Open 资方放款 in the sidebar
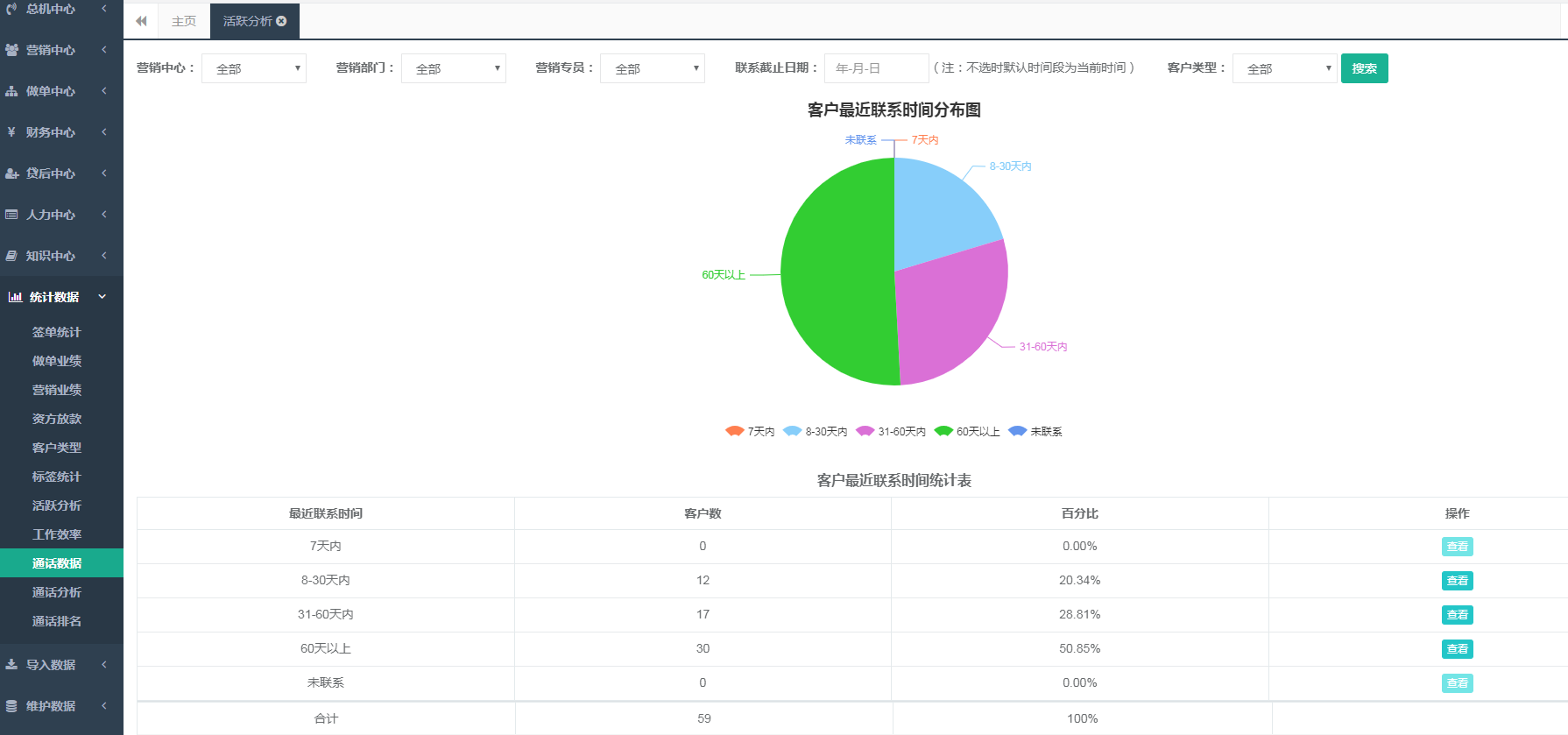 tap(57, 419)
